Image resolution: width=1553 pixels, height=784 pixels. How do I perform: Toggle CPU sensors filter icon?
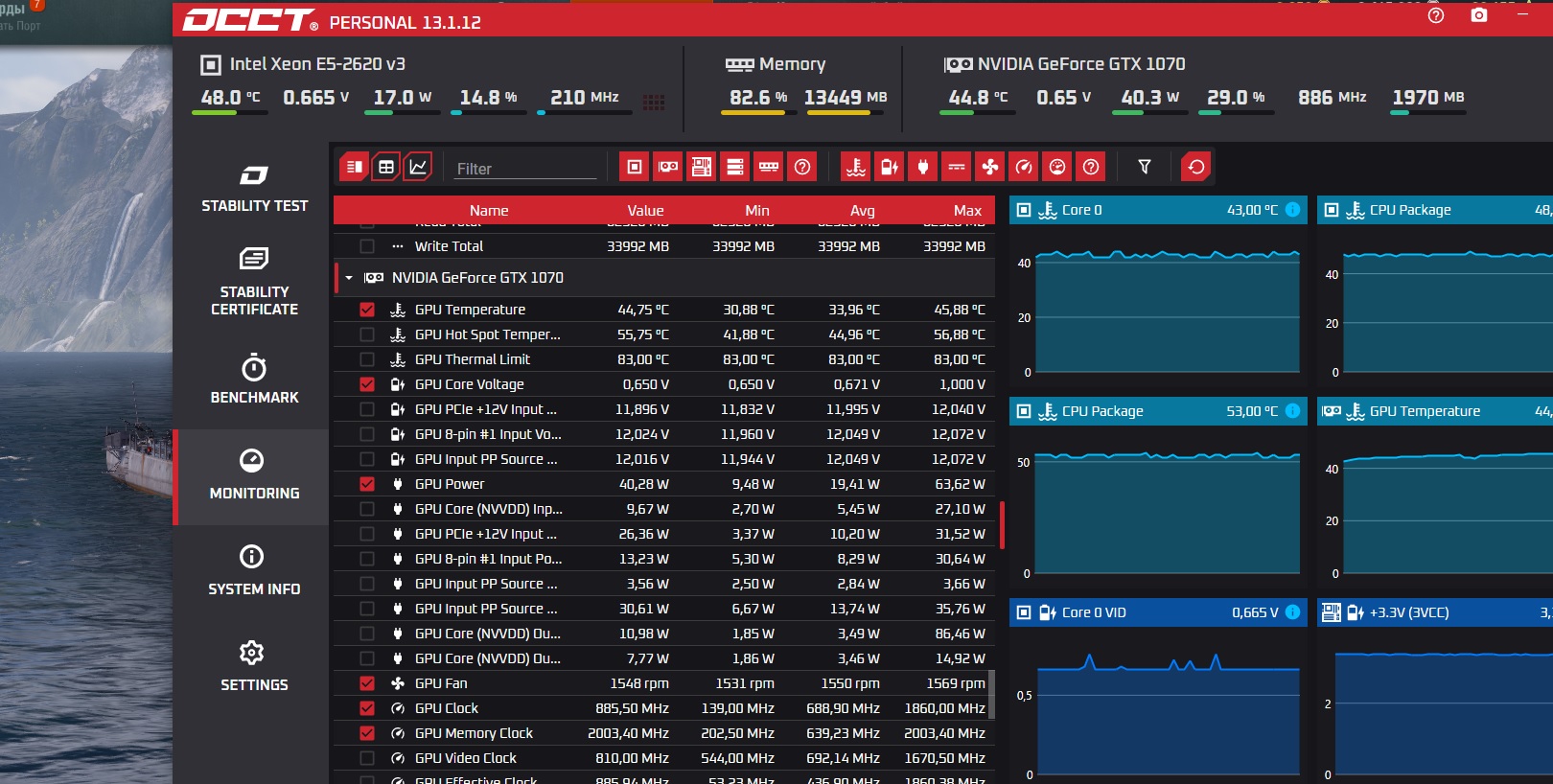coord(635,167)
